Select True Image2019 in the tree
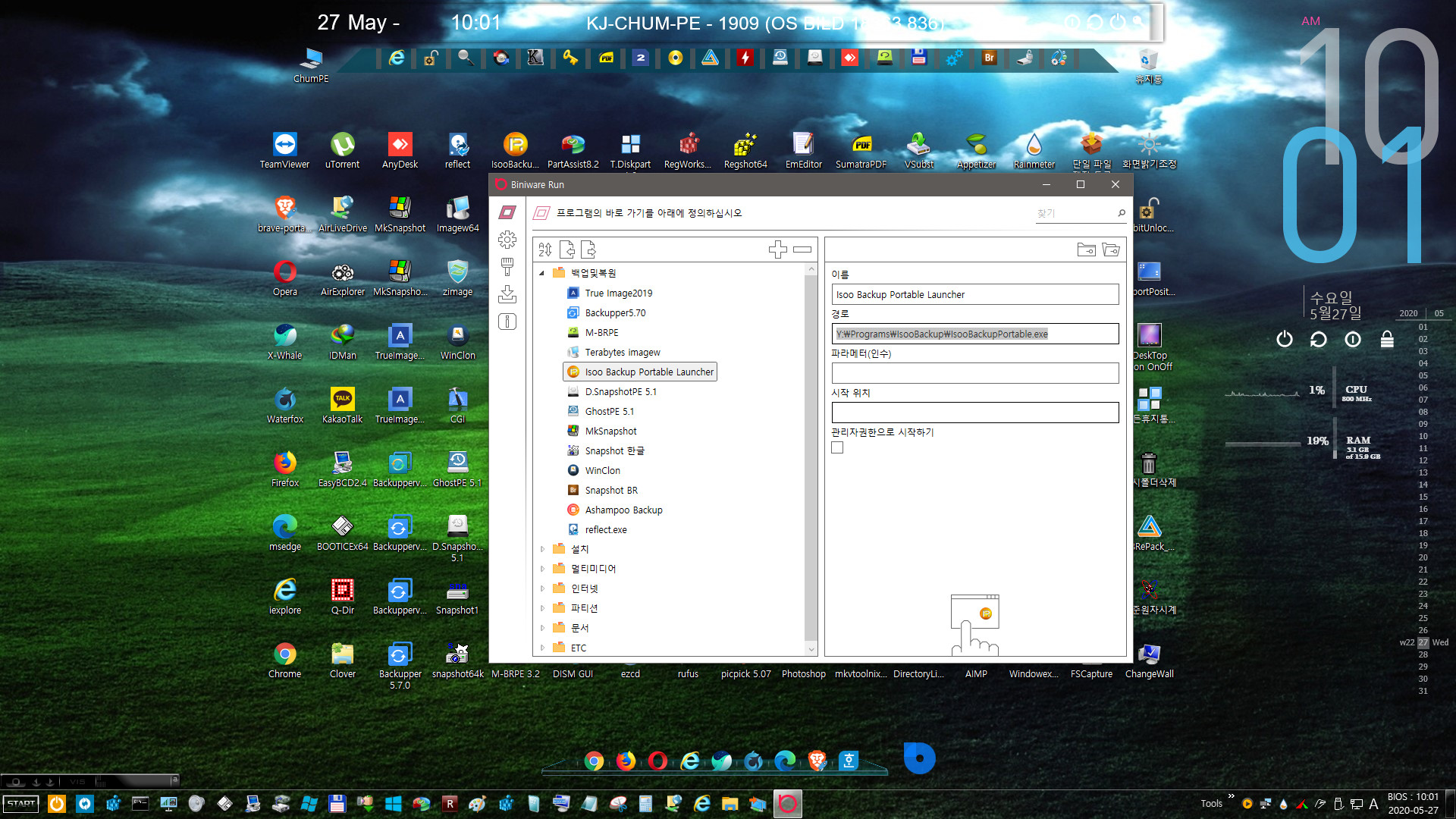This screenshot has width=1456, height=819. (610, 293)
